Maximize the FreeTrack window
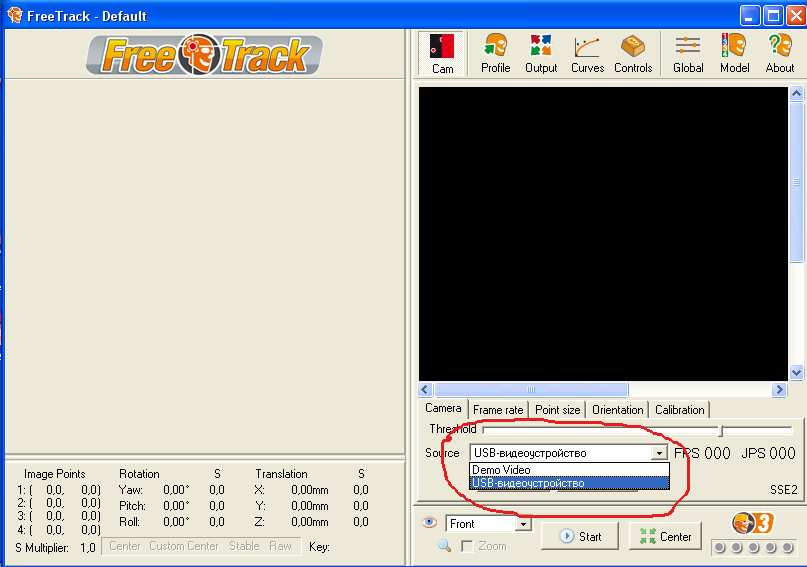 773,15
